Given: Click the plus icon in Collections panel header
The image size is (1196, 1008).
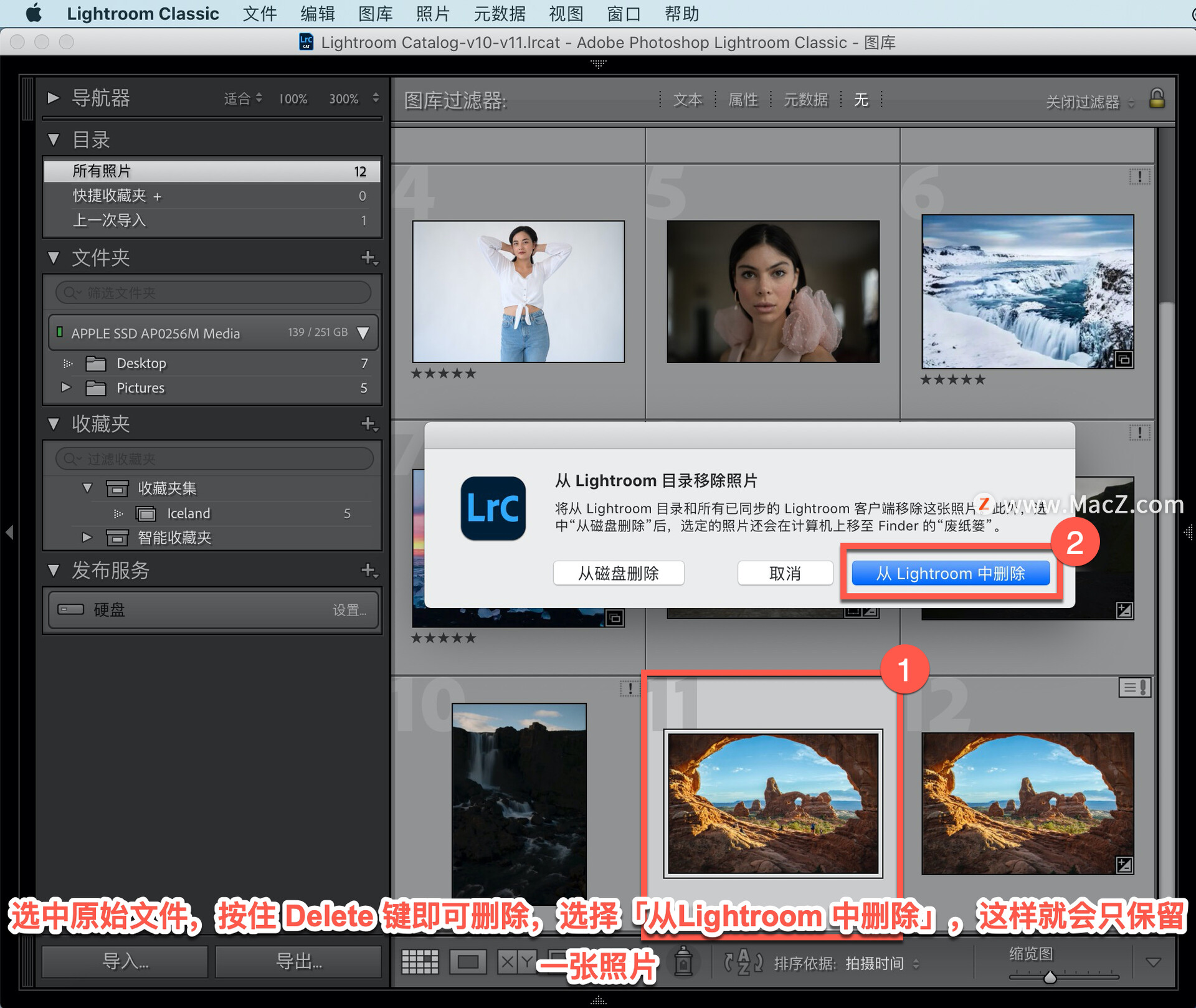Looking at the screenshot, I should tap(369, 424).
